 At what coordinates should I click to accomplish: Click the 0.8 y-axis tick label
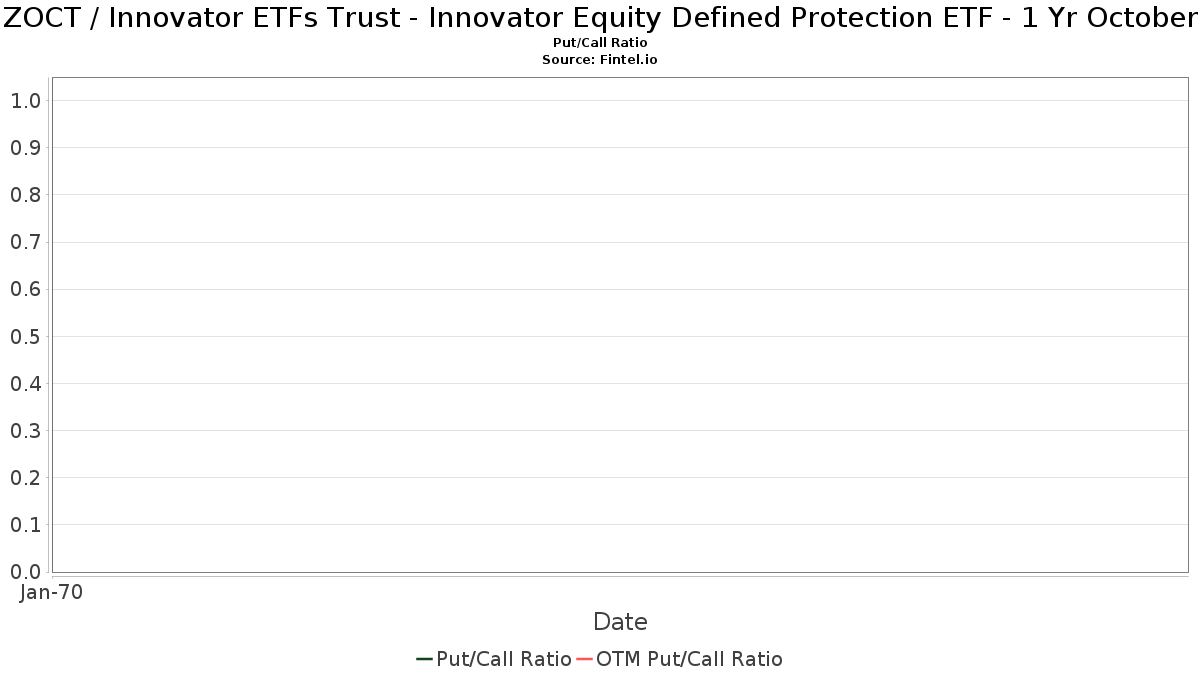point(26,194)
